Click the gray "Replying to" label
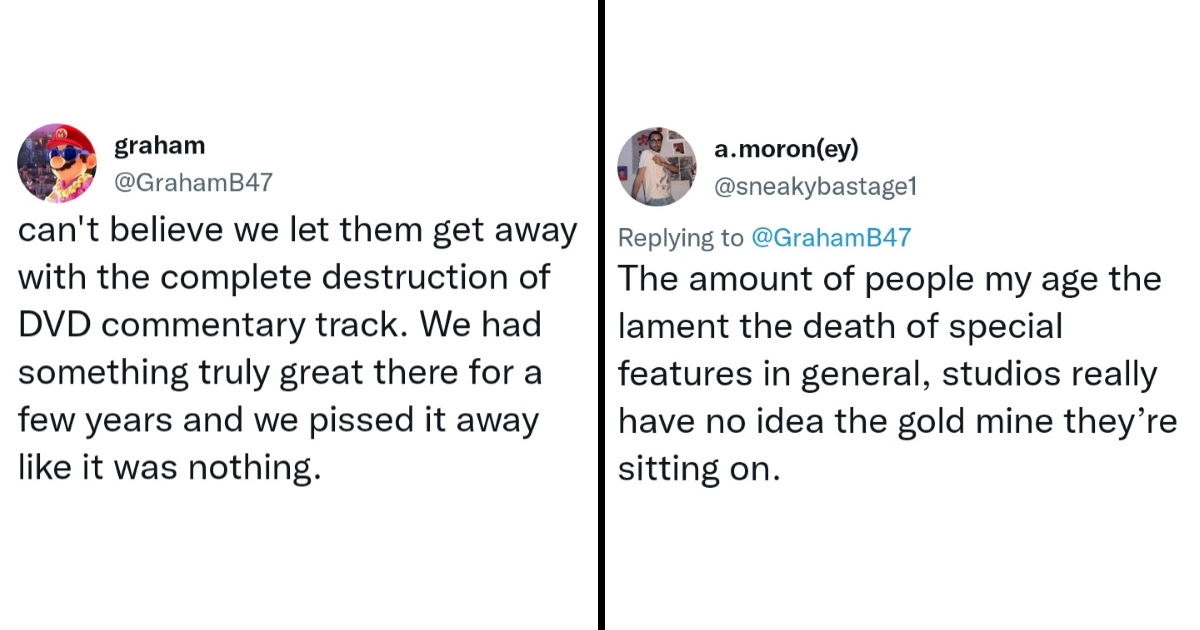 click(681, 238)
